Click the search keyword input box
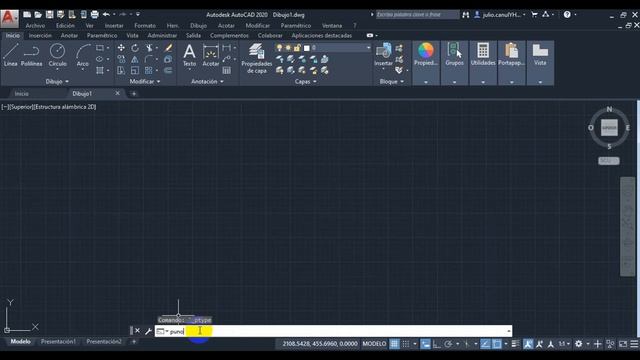Viewport: 640px width, 360px height. [x=418, y=15]
